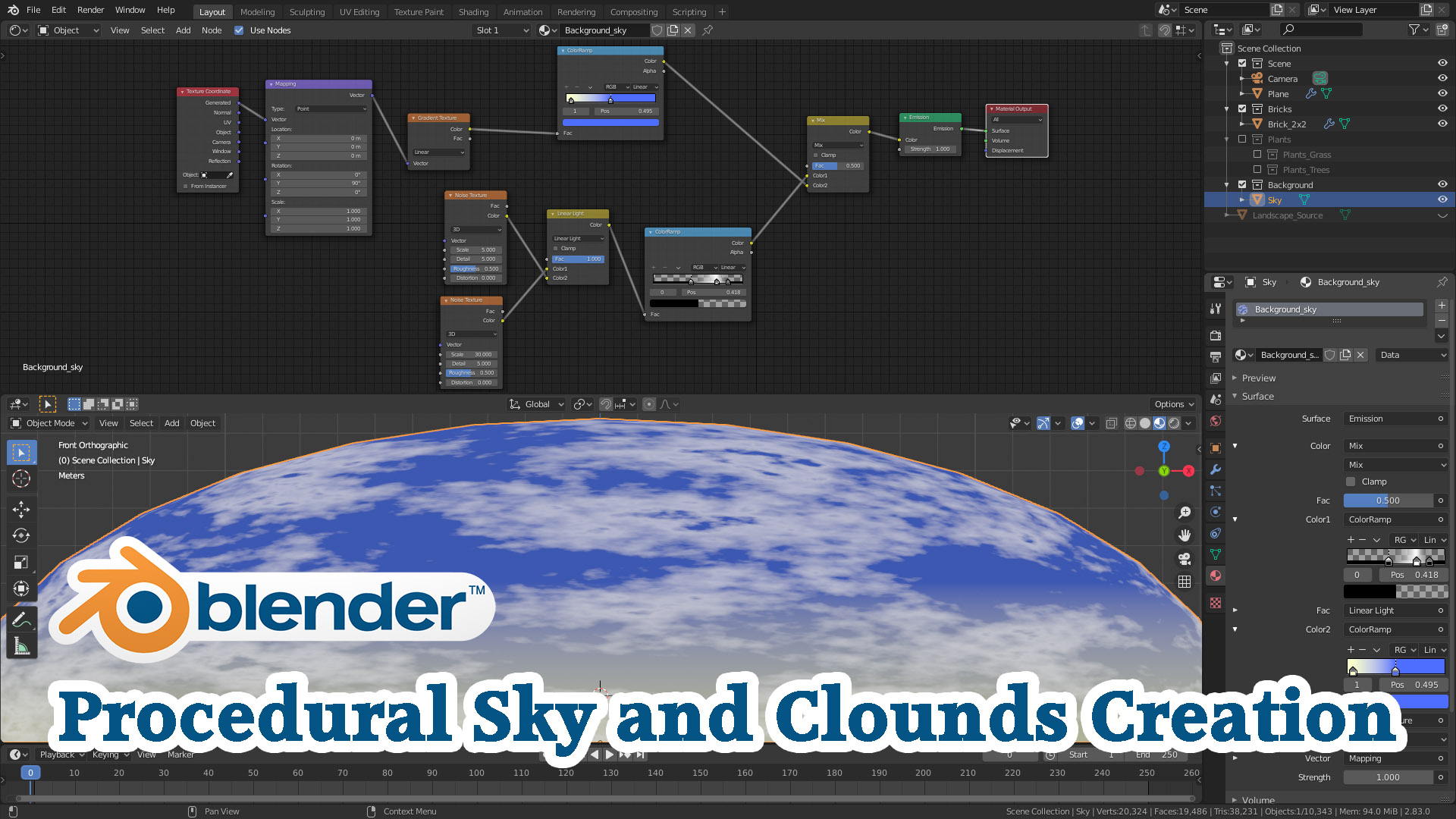Toggle camera view with camera gizmo
1456x819 pixels.
[x=1185, y=559]
